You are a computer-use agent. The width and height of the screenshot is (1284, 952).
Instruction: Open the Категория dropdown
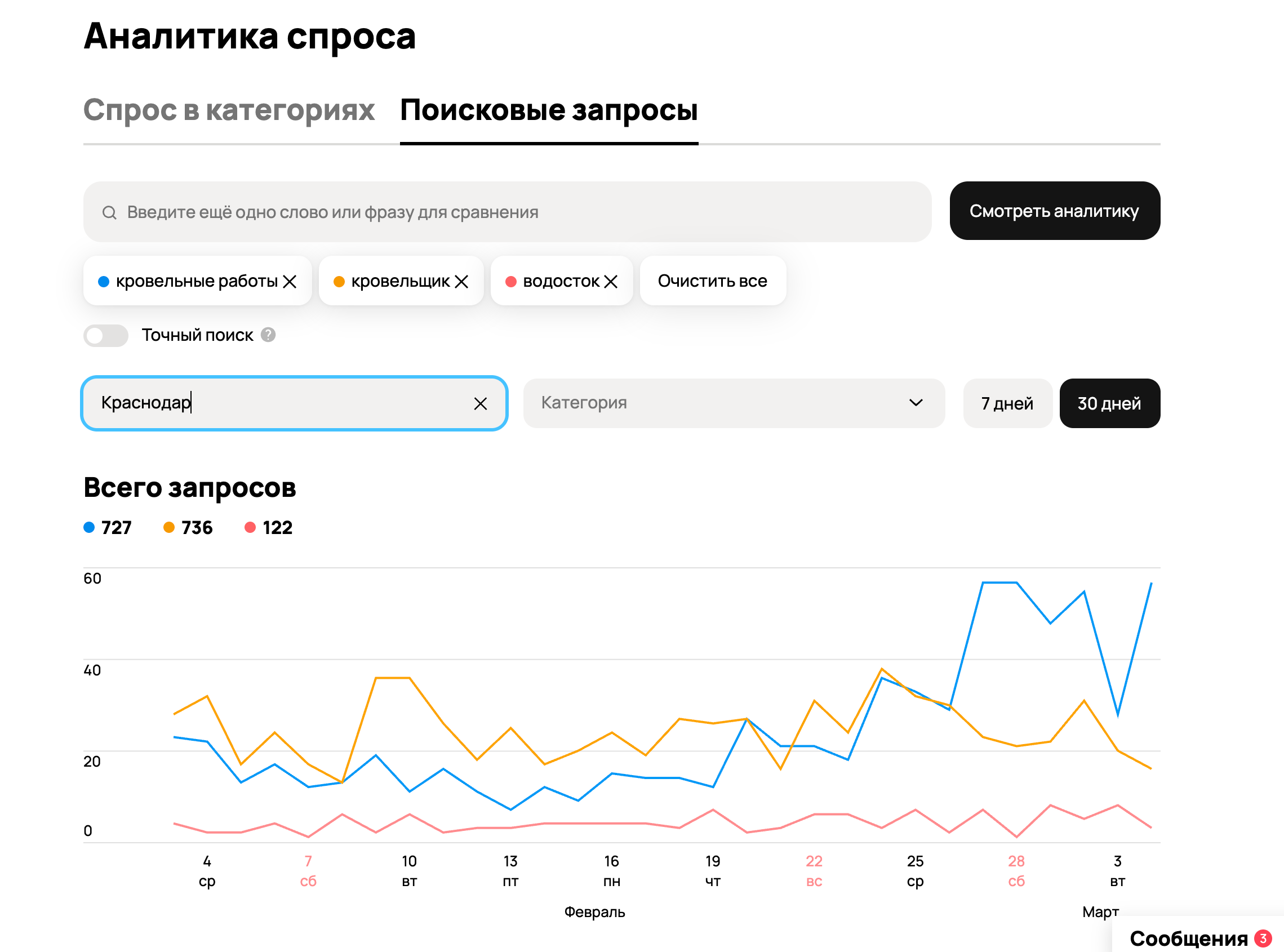(x=733, y=403)
